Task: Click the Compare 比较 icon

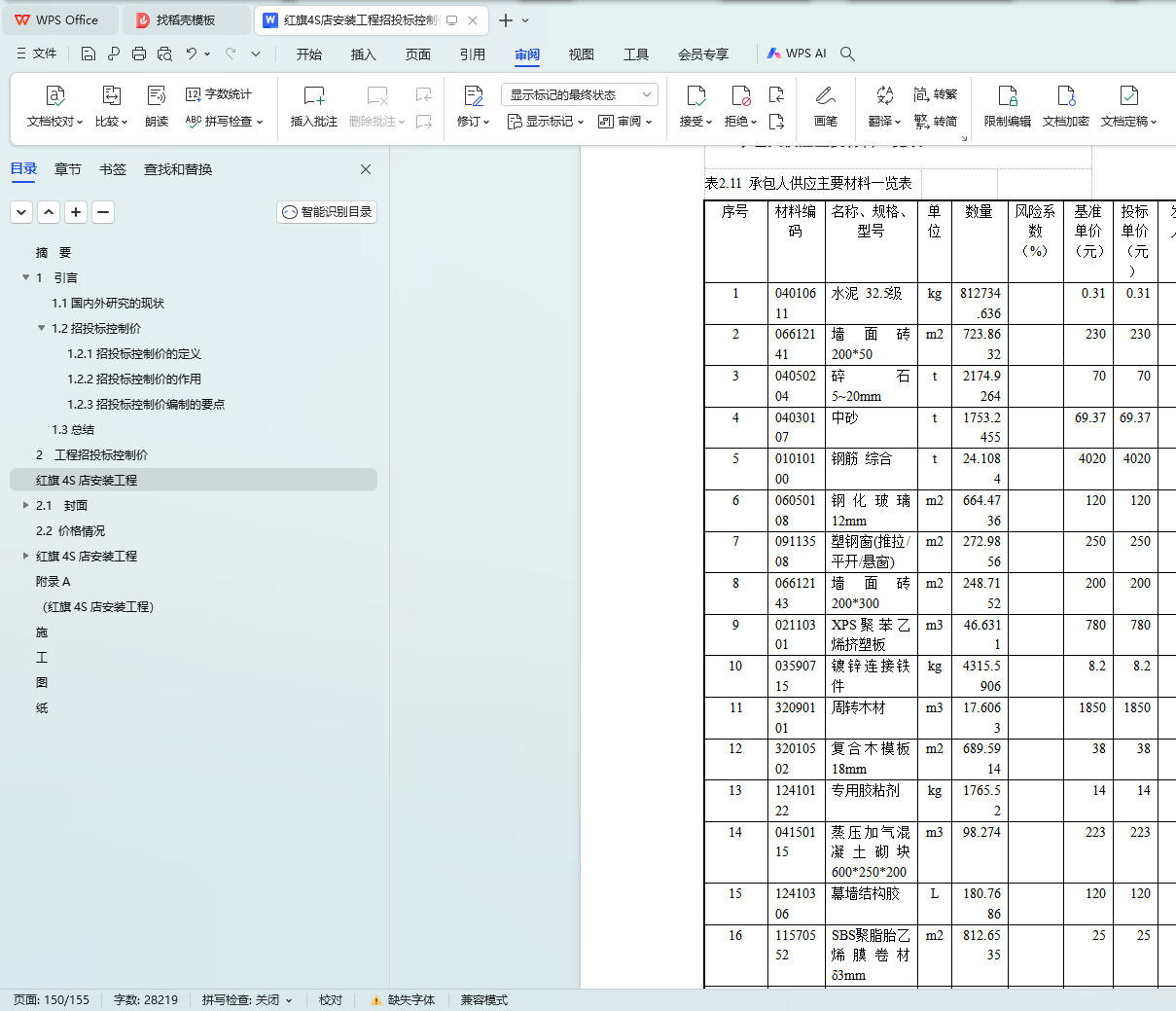Action: click(111, 107)
